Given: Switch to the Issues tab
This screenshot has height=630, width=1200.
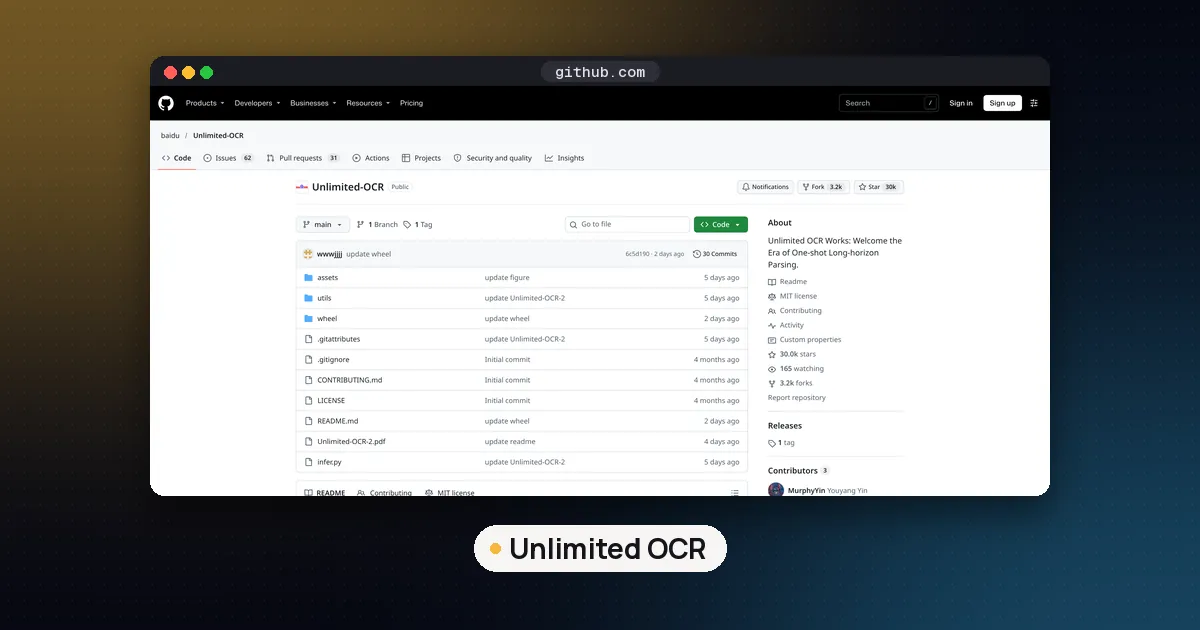Looking at the screenshot, I should [228, 158].
